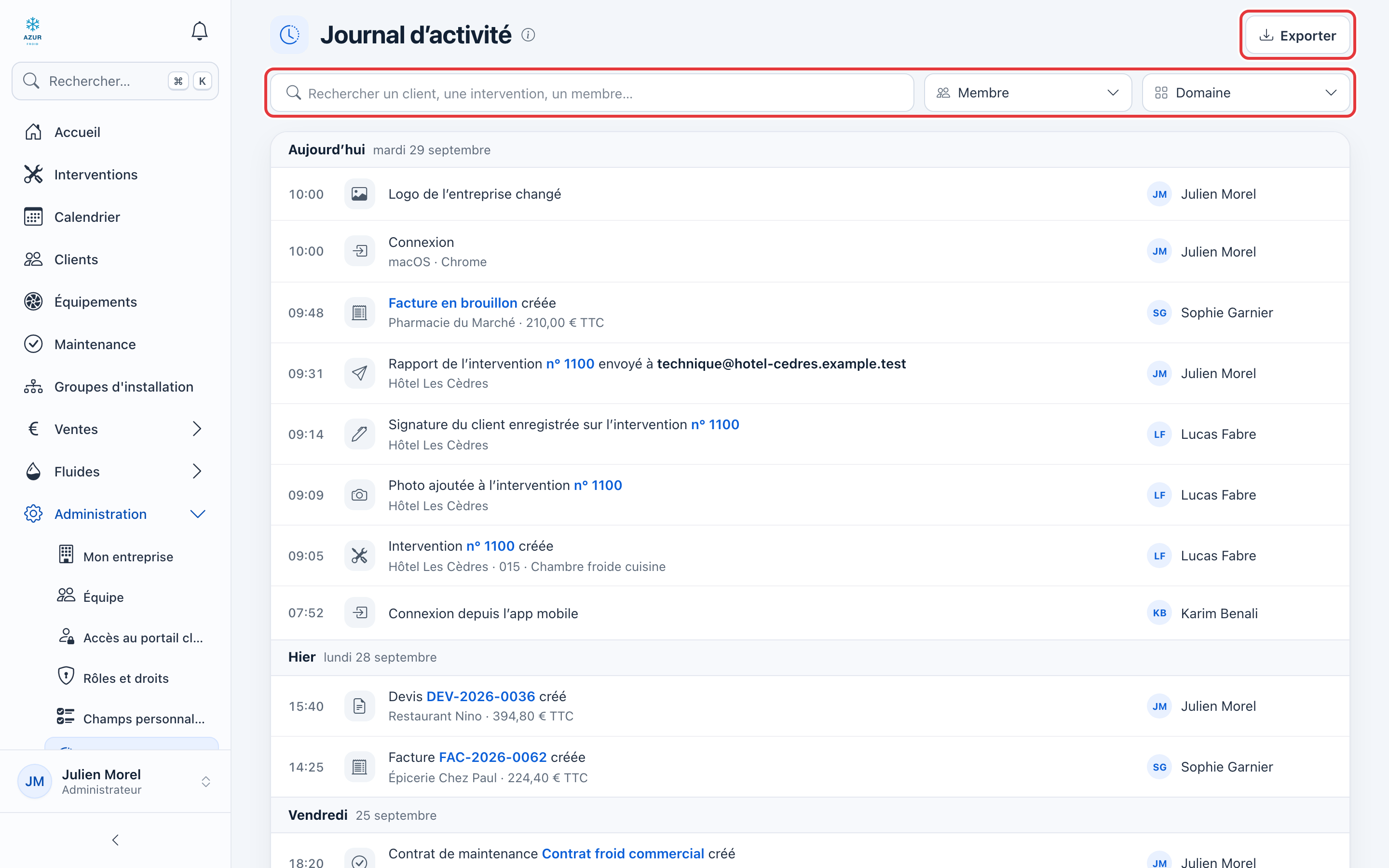Click the camera icon on the Photo ajoutée row

pyautogui.click(x=359, y=495)
